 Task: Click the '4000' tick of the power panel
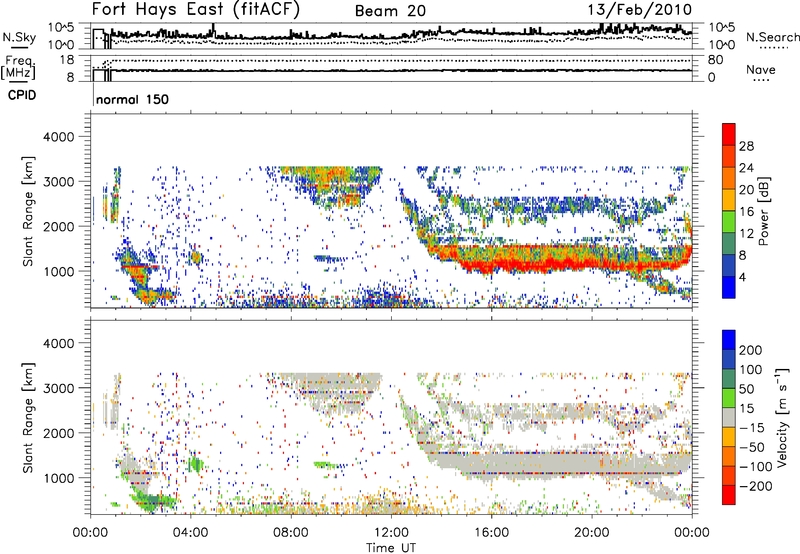click(58, 137)
